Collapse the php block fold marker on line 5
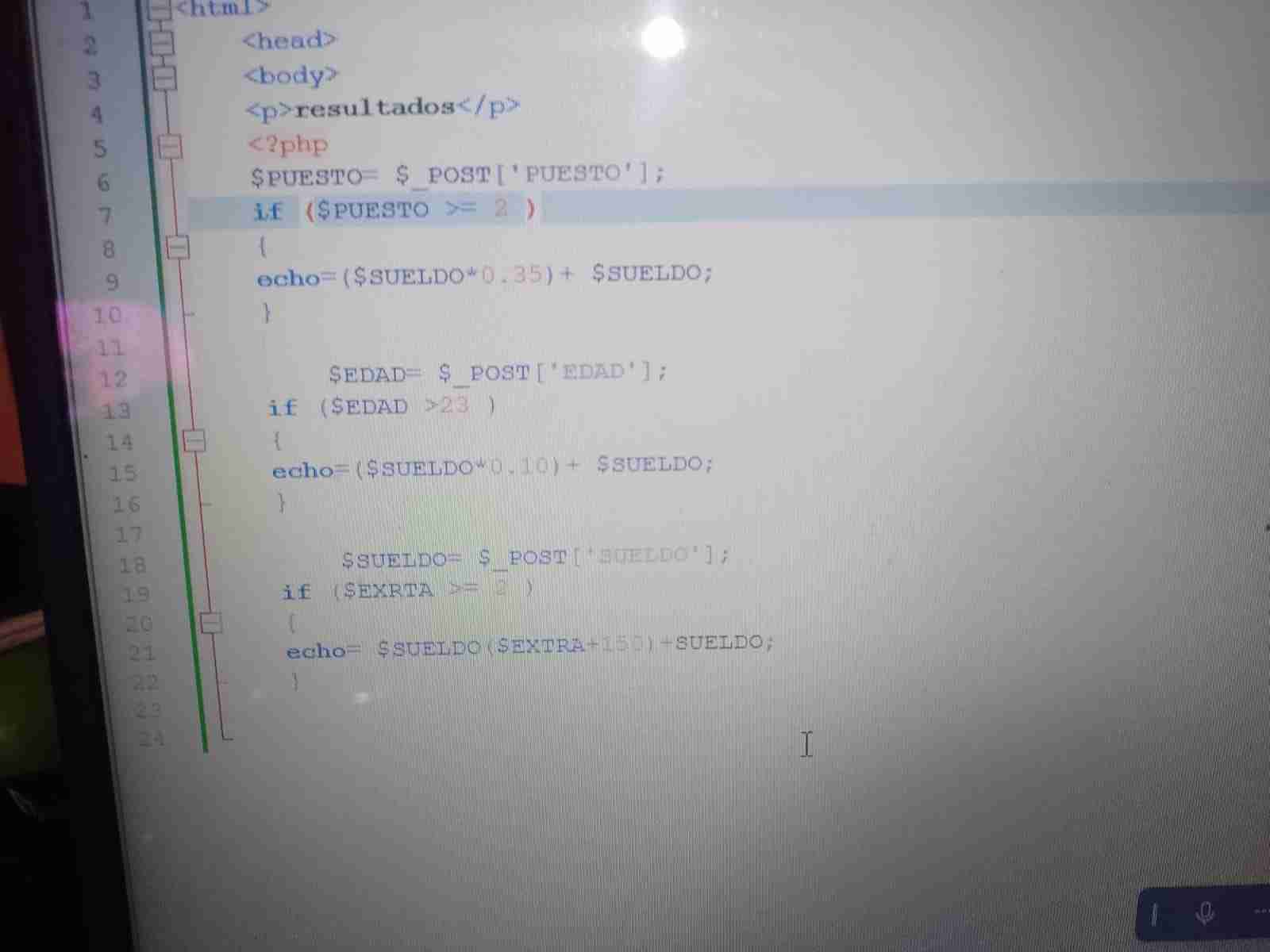Viewport: 1270px width, 952px height. [x=170, y=146]
